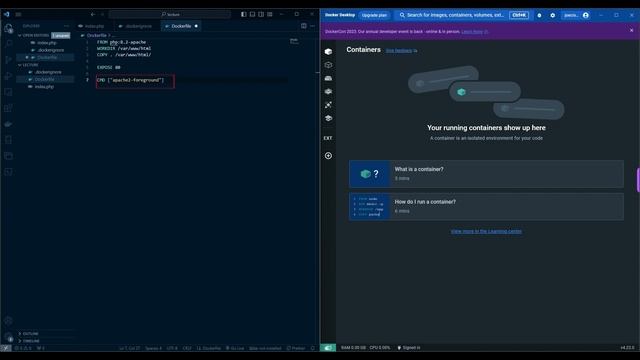The width and height of the screenshot is (640, 360).
Task: Open Dockerfile in the LECTURE folder
Action: pyautogui.click(x=46, y=79)
